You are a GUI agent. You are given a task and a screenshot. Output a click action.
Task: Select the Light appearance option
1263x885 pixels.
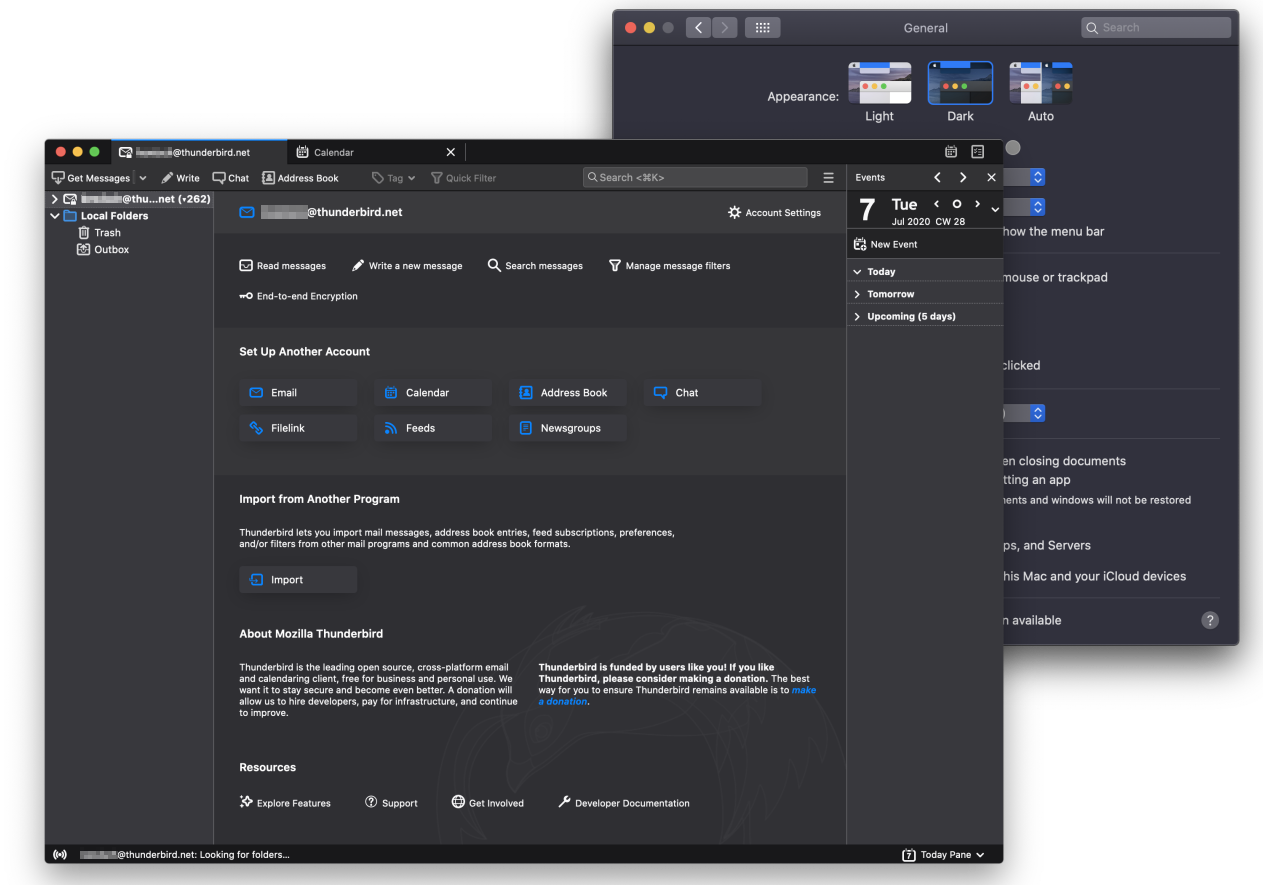point(879,84)
